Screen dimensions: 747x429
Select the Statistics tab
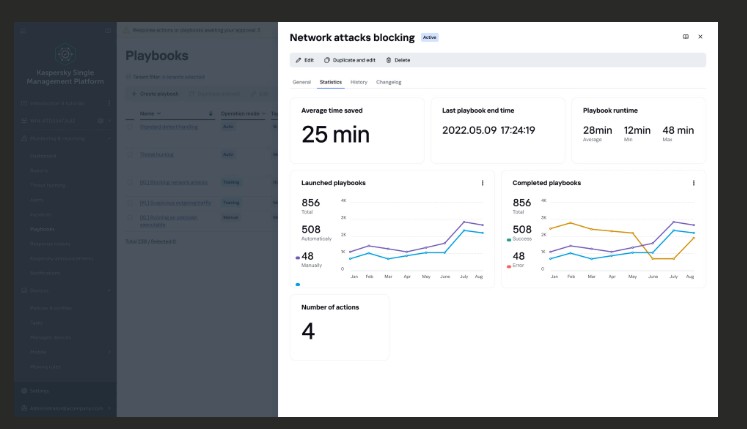[330, 82]
